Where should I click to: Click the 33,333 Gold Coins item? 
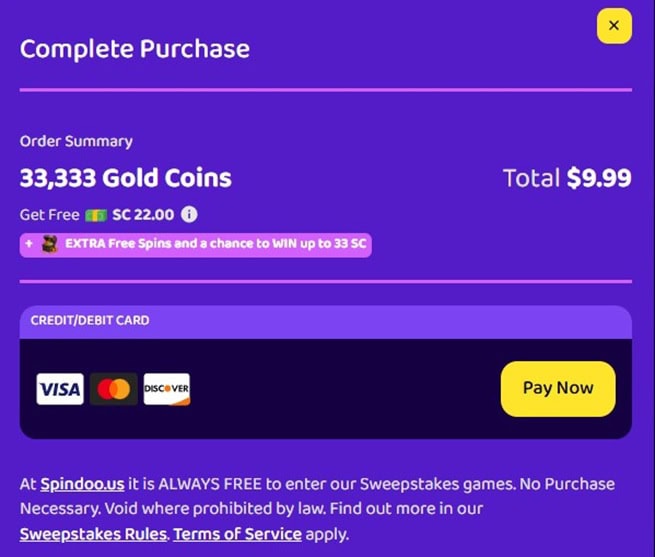pyautogui.click(x=125, y=179)
